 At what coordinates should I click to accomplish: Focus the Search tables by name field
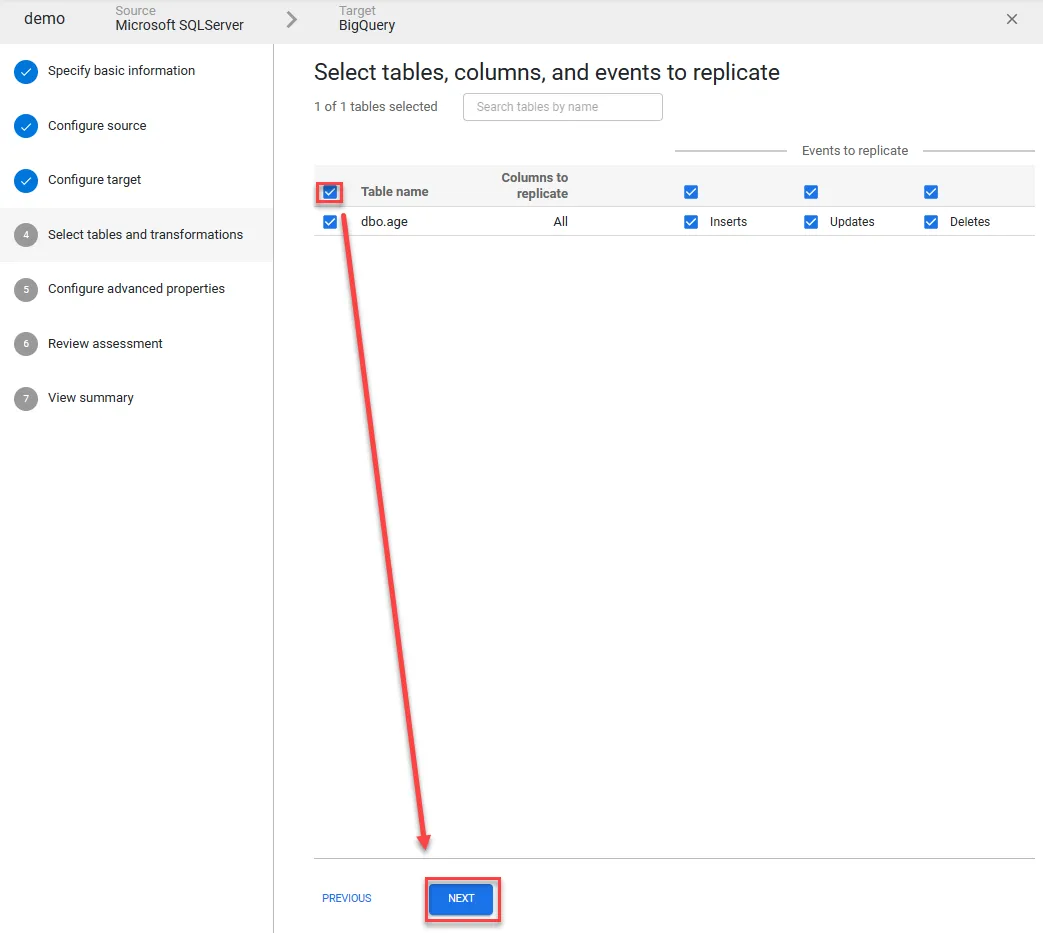coord(563,107)
